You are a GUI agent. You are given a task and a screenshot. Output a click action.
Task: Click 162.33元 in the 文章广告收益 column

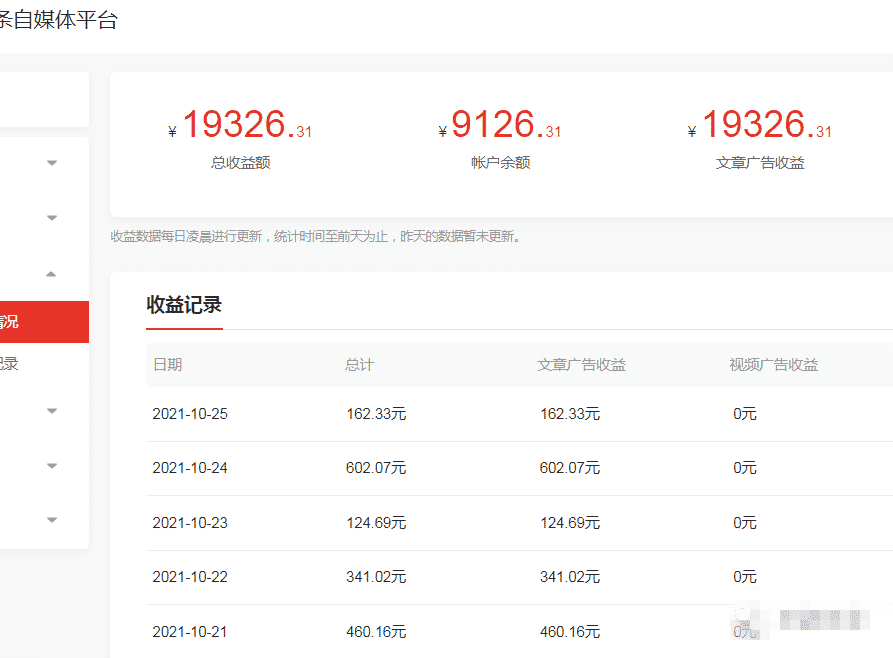(x=570, y=414)
